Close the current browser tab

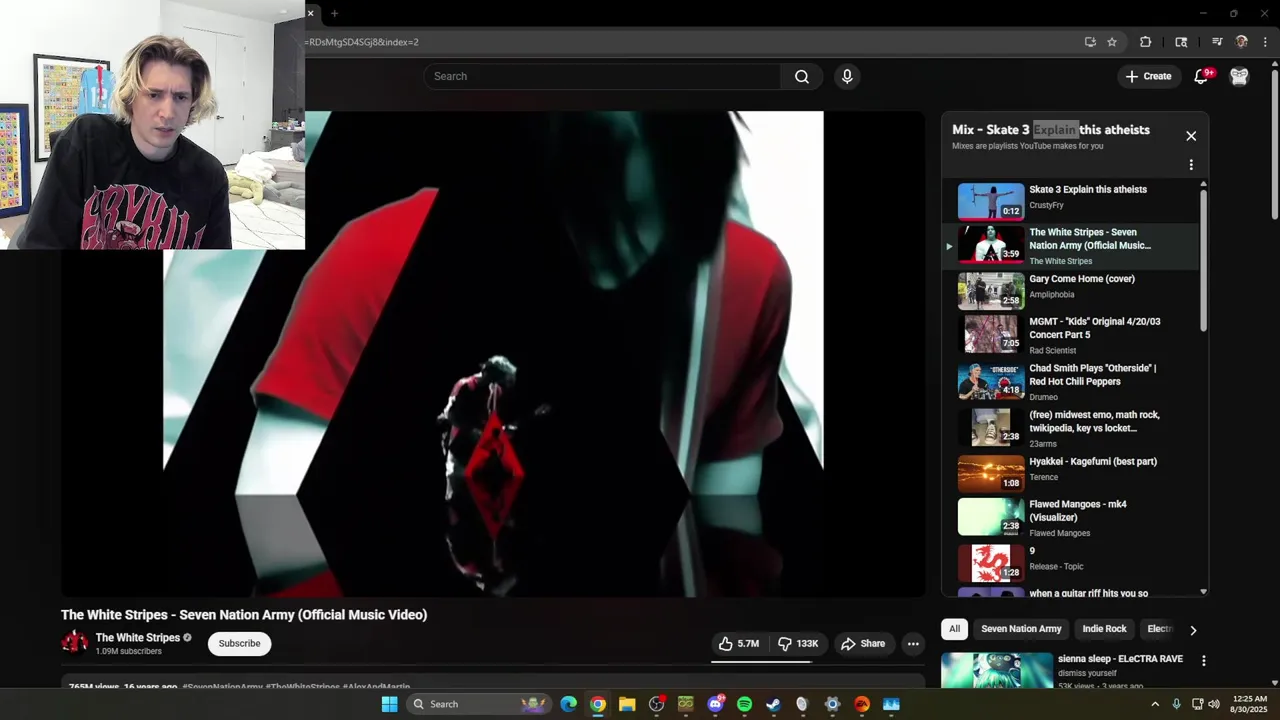[x=310, y=13]
